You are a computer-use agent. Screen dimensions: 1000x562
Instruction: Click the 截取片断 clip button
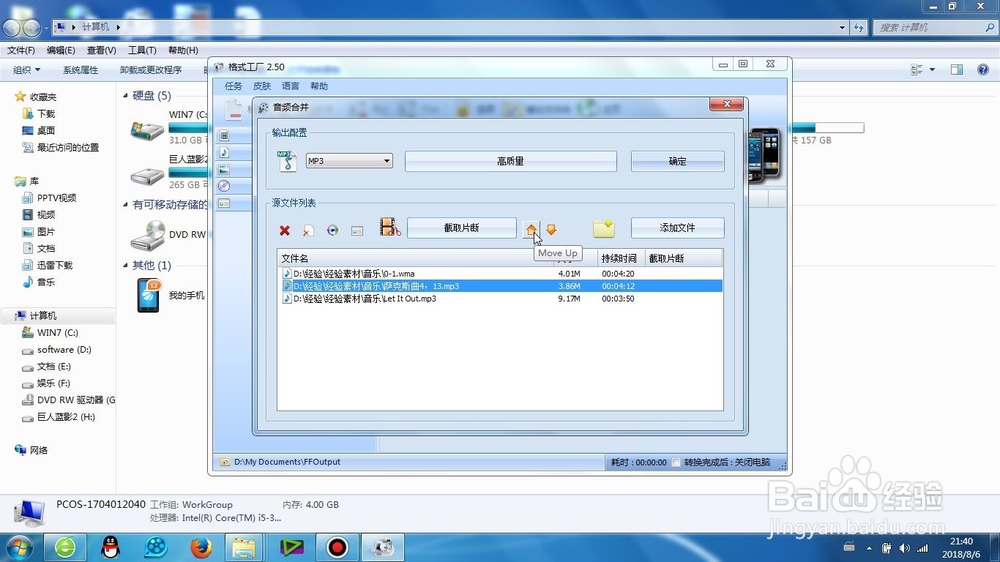(x=462, y=228)
